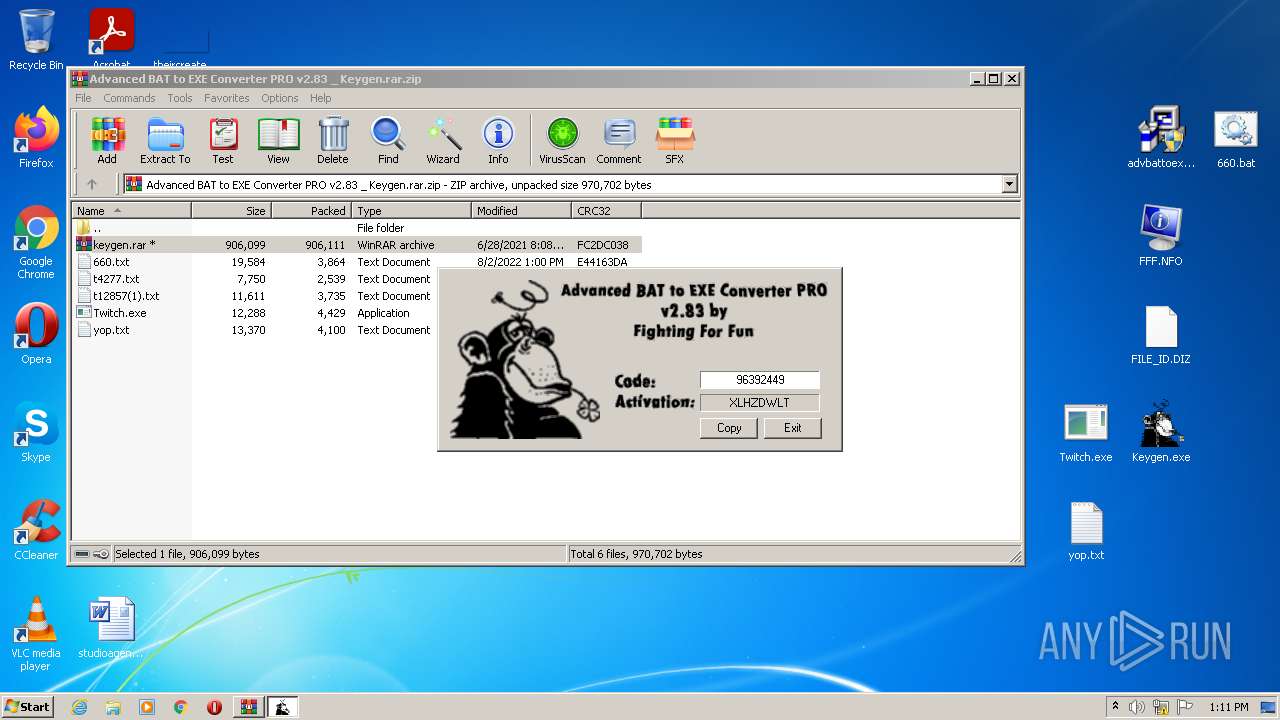Open Skype desktop shortcut

click(x=36, y=432)
